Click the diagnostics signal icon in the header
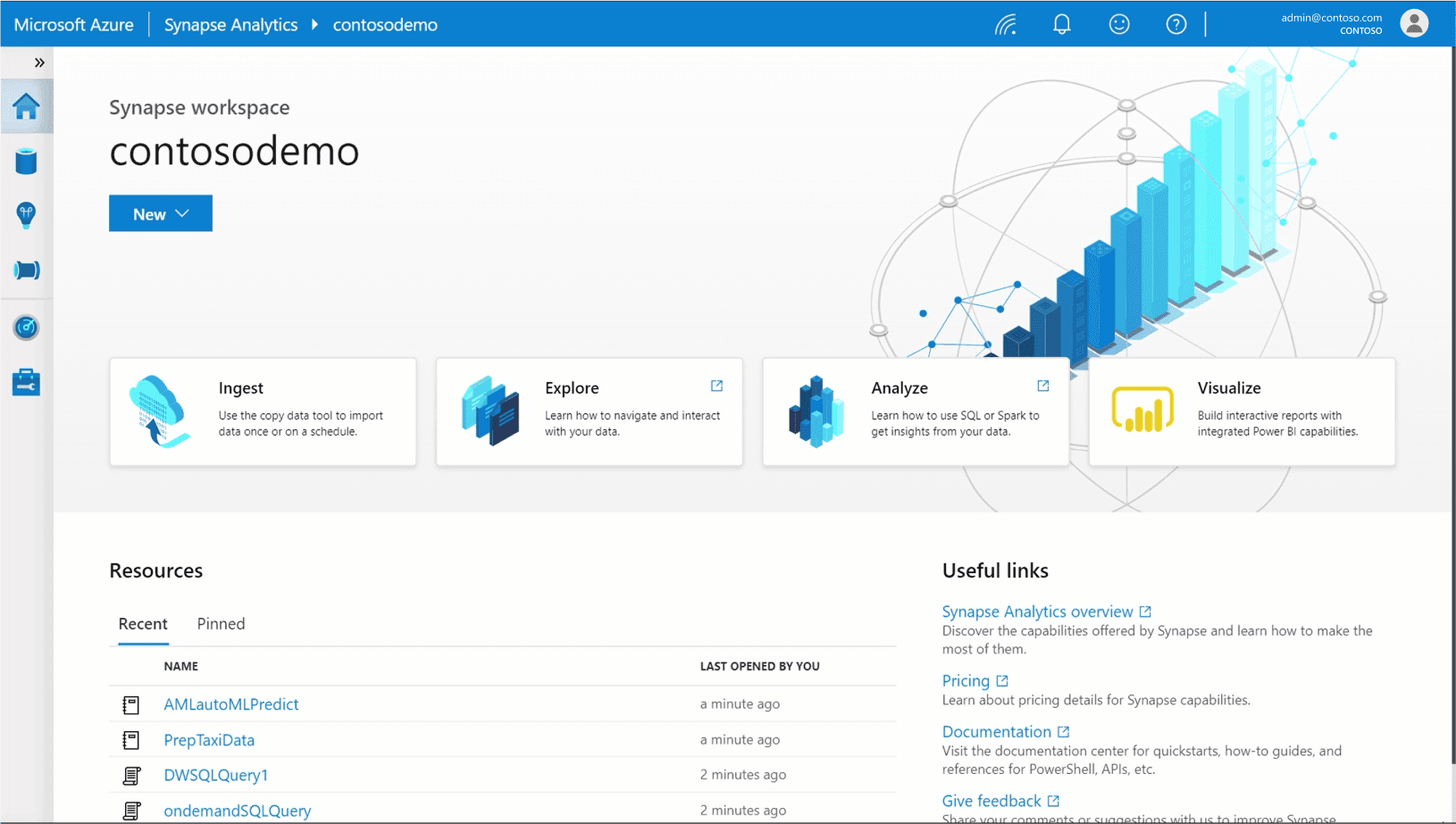The image size is (1456, 824). (1004, 25)
